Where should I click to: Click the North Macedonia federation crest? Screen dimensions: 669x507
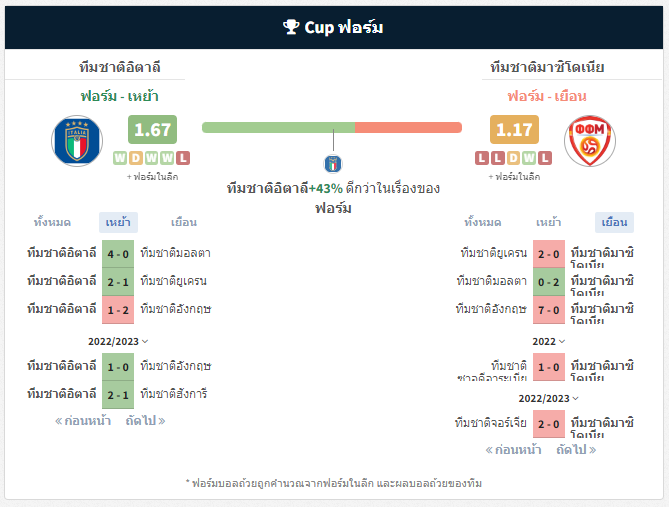[590, 141]
